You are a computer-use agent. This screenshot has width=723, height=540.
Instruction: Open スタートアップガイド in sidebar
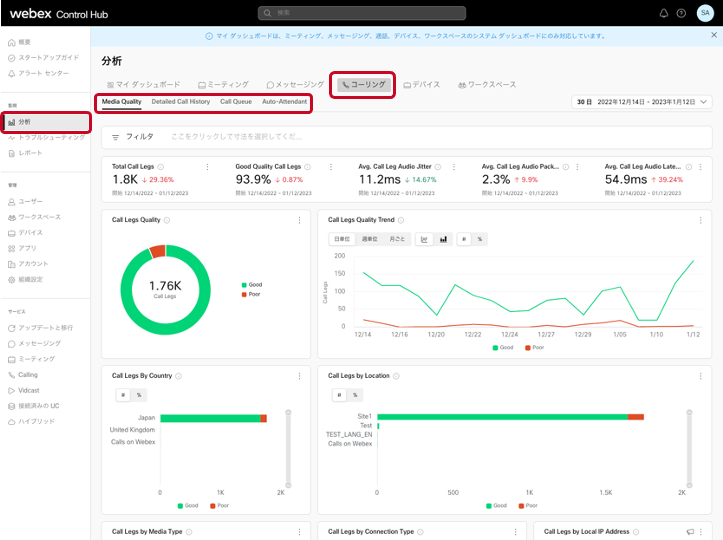(x=44, y=58)
